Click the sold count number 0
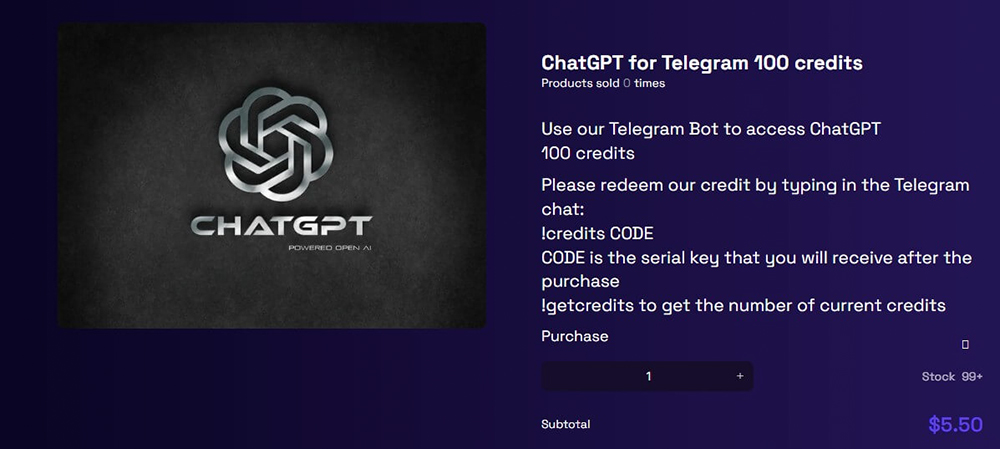 627,83
